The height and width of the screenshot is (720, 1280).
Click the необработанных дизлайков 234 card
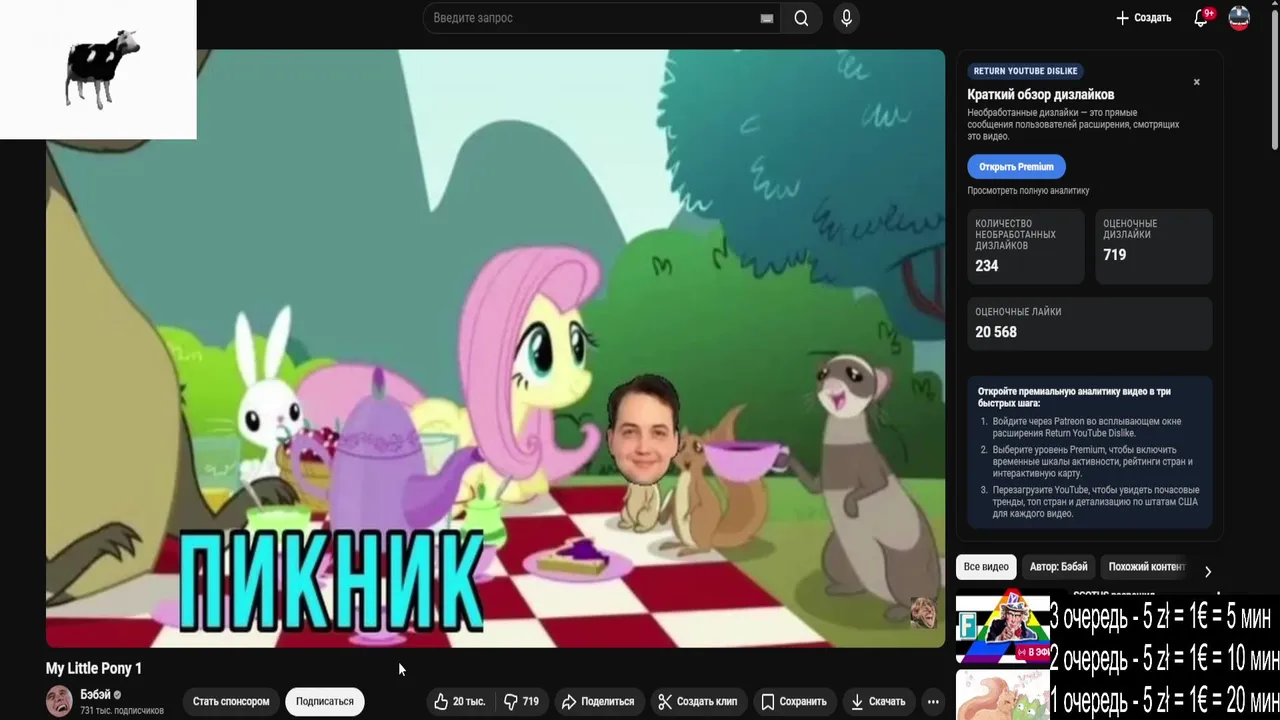click(1026, 246)
